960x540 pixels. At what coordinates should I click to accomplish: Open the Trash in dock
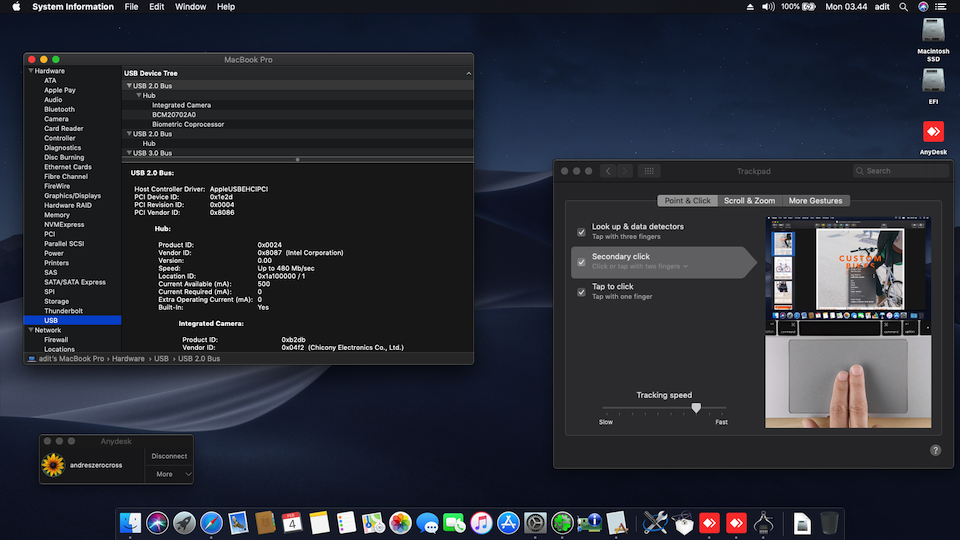[x=829, y=523]
